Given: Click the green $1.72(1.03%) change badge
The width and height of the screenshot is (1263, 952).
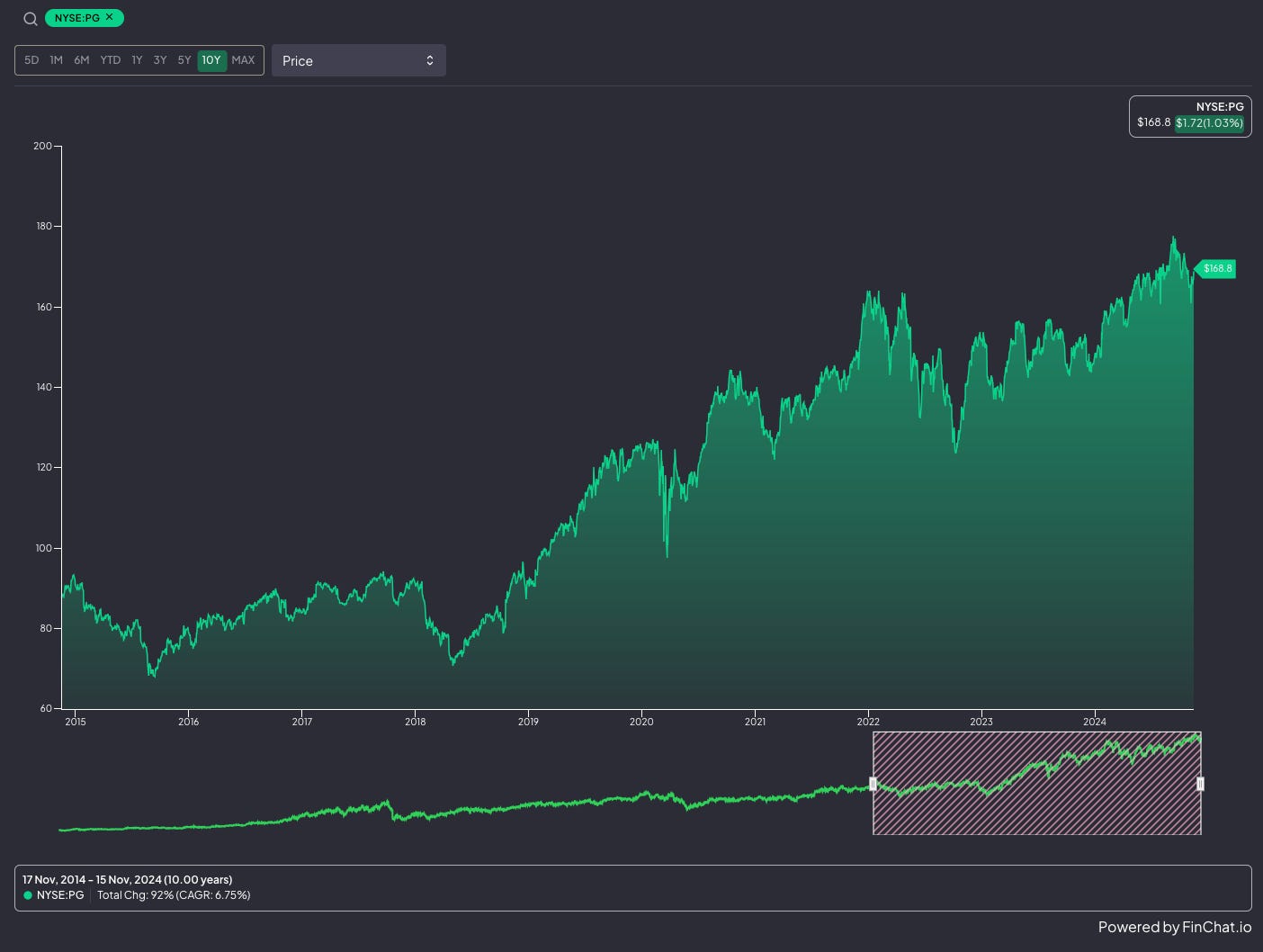Looking at the screenshot, I should click(x=1209, y=123).
